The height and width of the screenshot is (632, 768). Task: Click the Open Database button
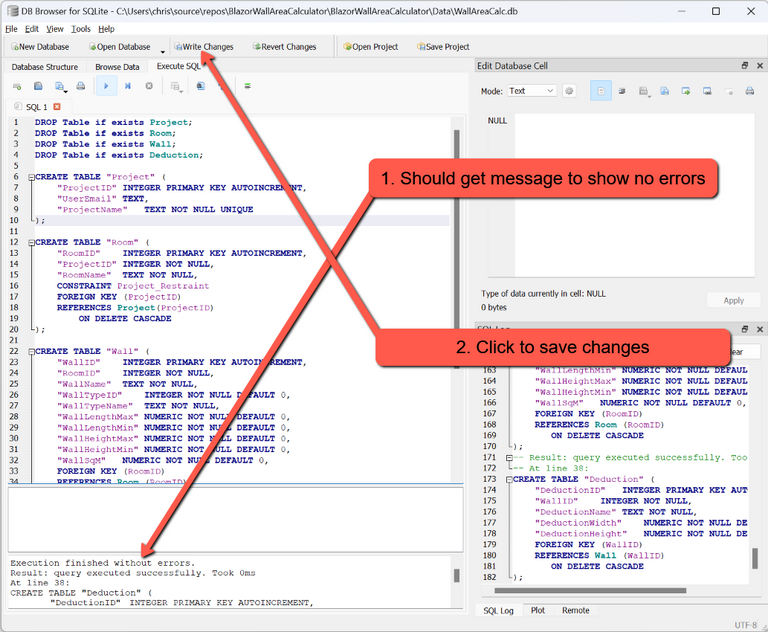120,47
